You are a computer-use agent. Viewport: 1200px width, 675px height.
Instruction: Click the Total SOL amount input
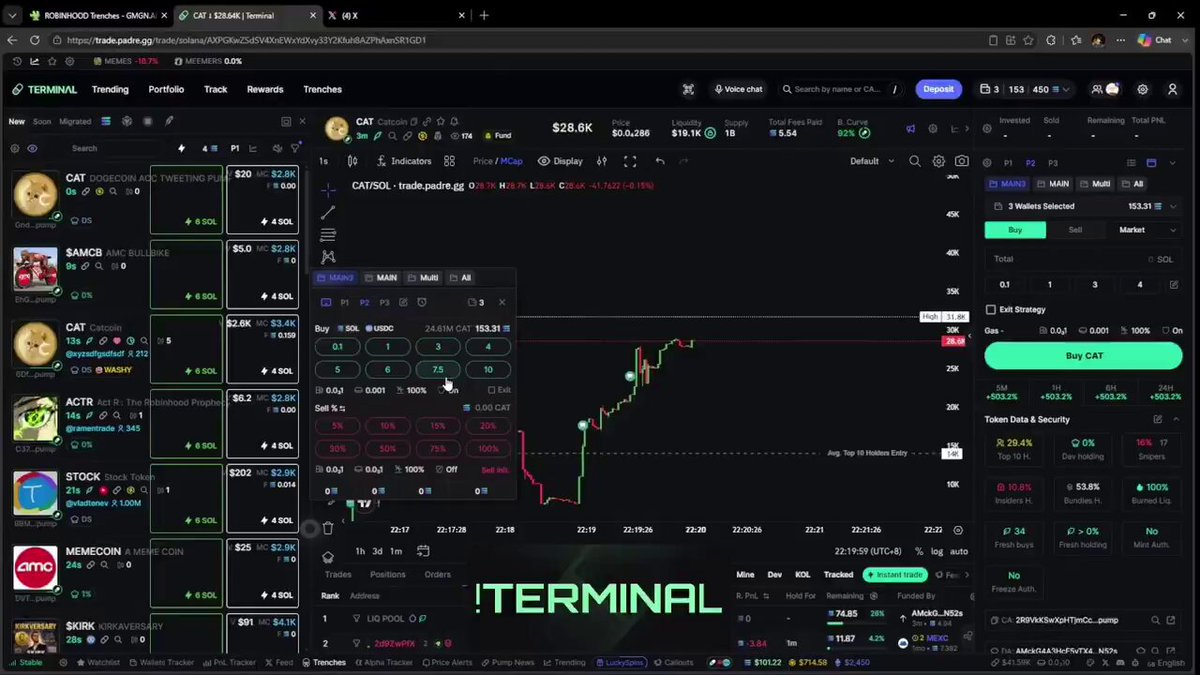pos(1083,259)
